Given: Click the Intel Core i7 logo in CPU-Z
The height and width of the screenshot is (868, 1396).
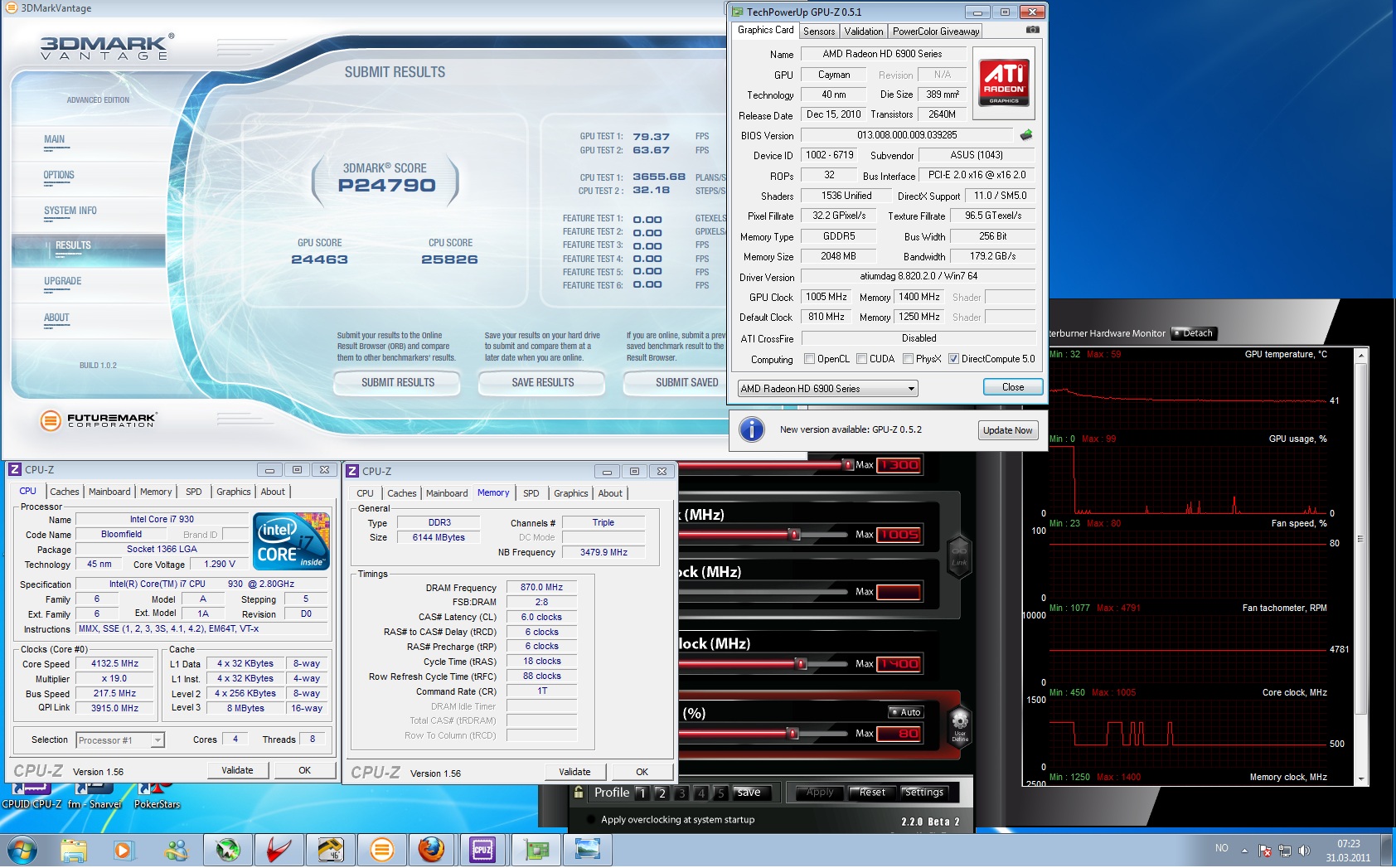Looking at the screenshot, I should pos(291,541).
